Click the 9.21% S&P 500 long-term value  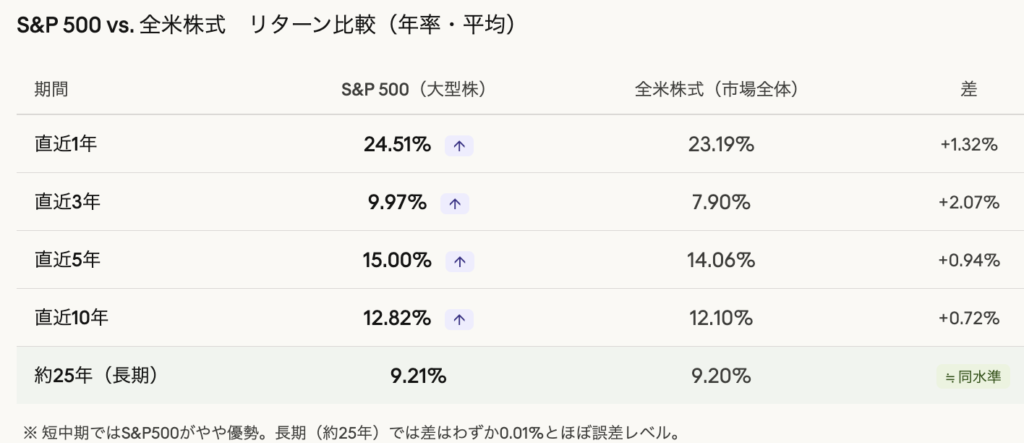pos(418,376)
